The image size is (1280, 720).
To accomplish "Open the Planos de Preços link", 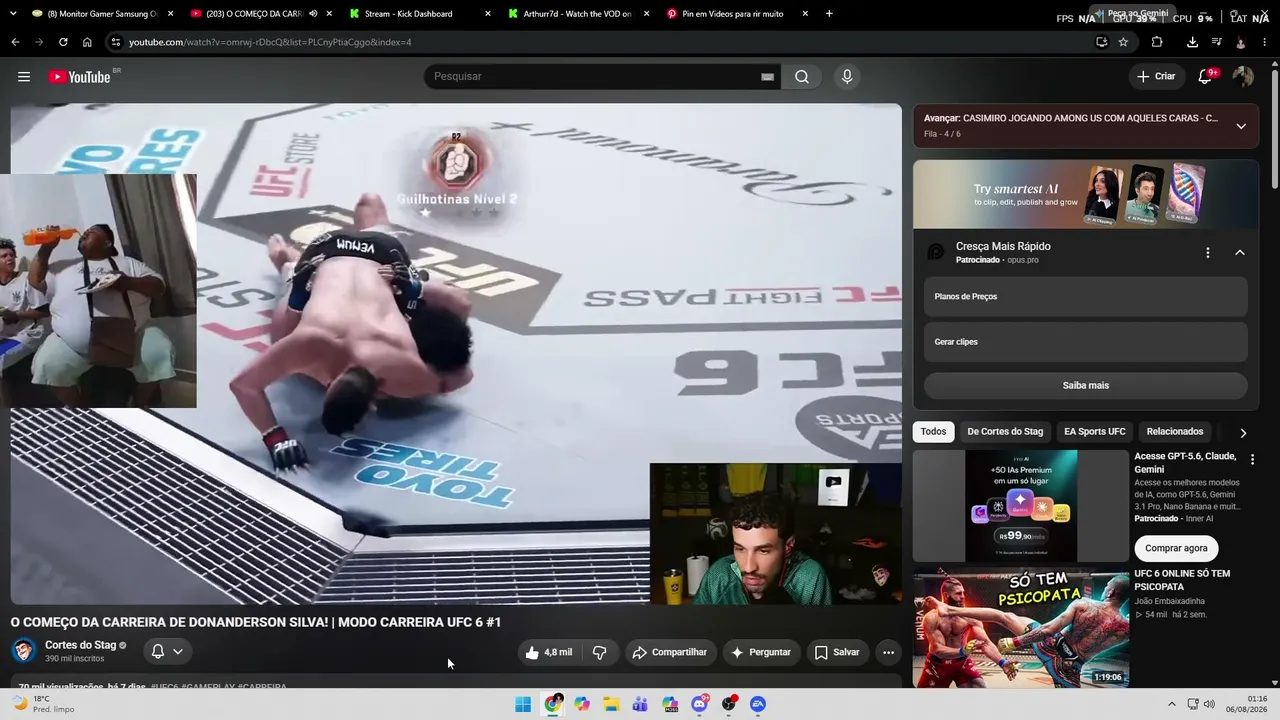I will point(1085,297).
